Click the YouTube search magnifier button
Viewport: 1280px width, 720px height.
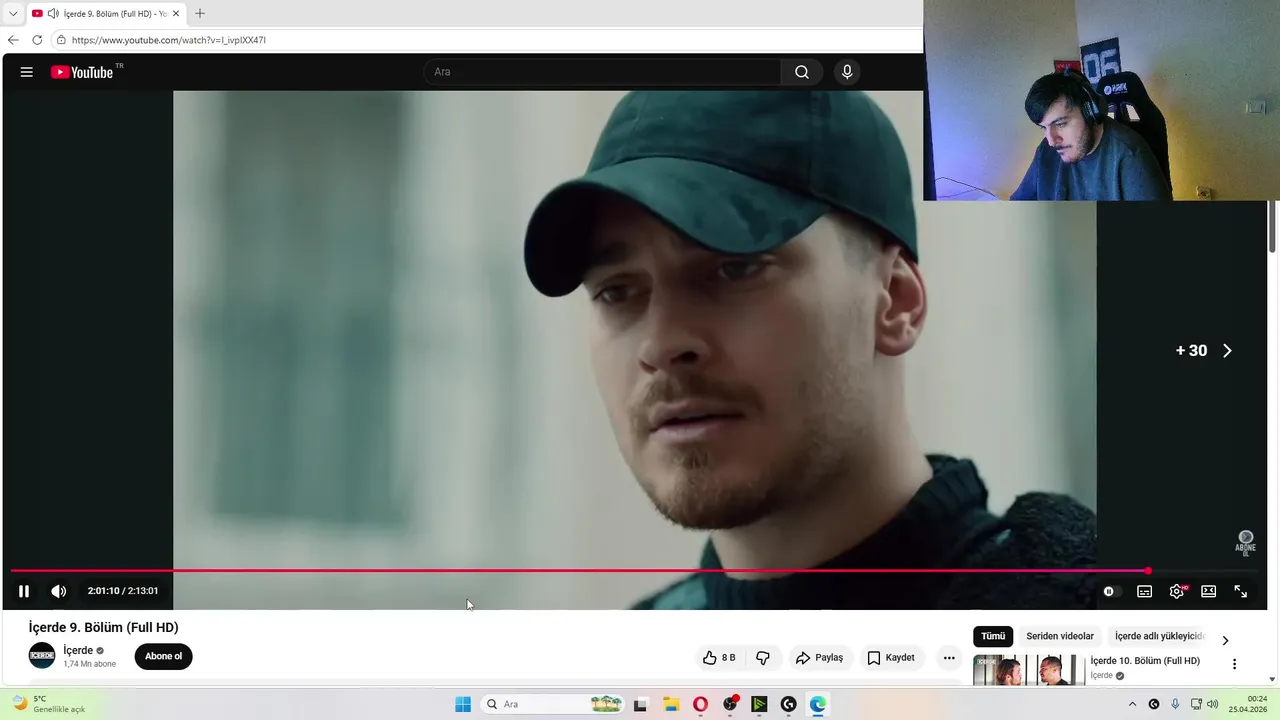[x=802, y=72]
